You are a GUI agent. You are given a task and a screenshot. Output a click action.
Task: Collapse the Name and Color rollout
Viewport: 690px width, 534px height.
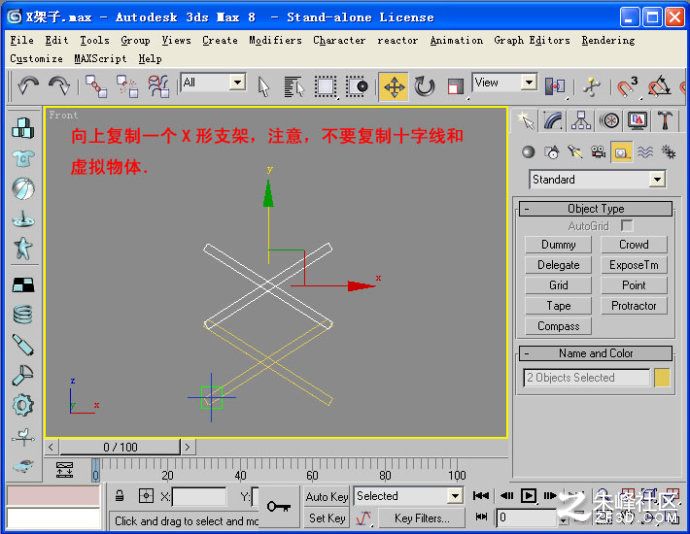[595, 354]
